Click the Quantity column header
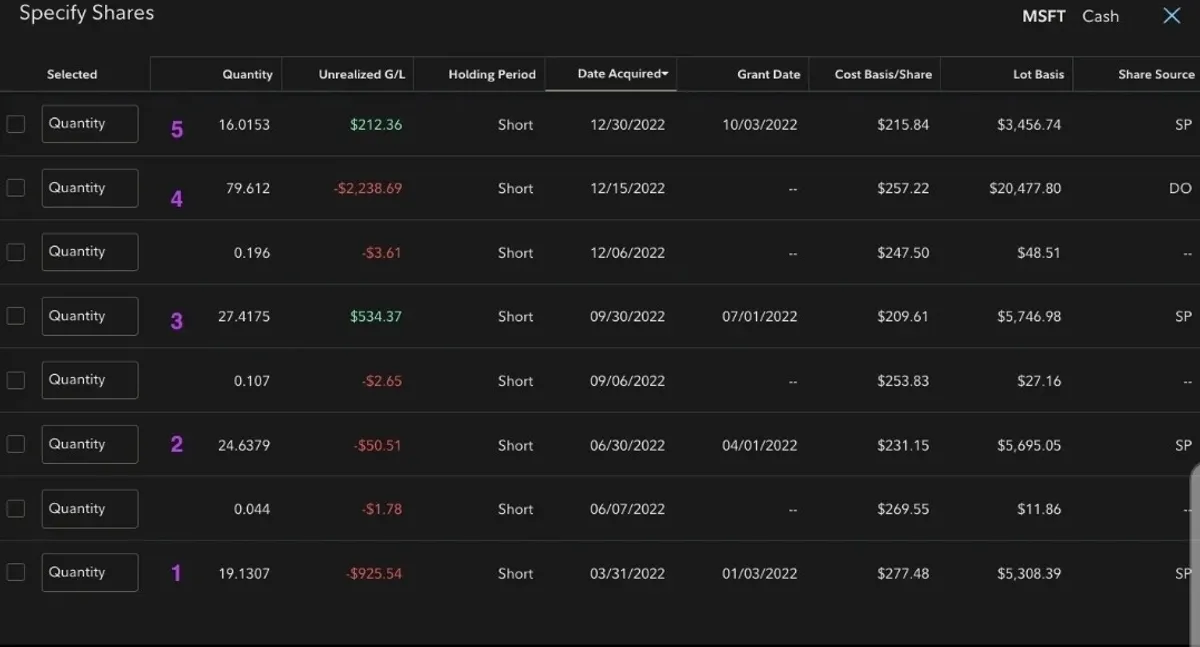 click(247, 75)
